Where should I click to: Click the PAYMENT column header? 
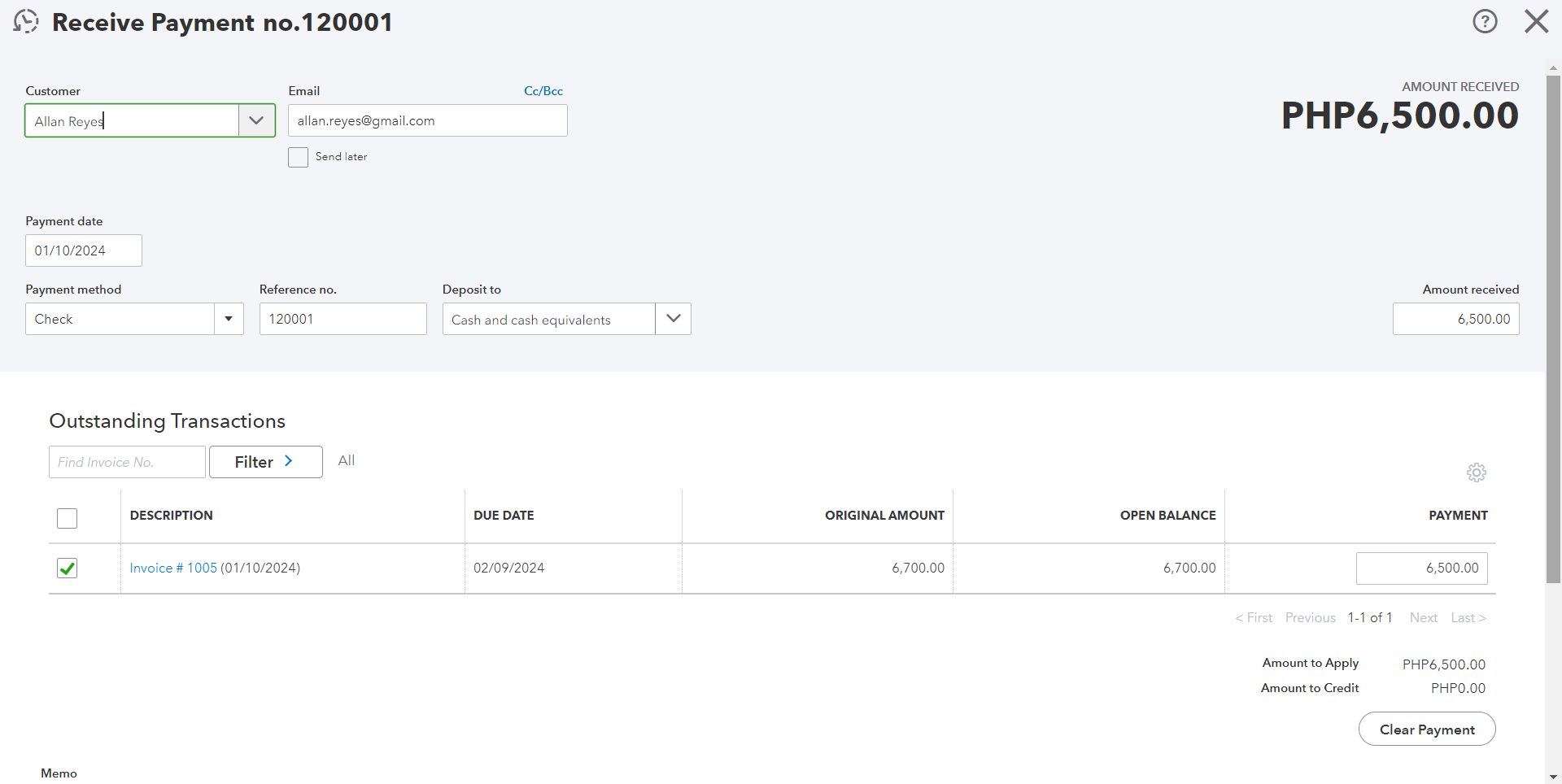point(1459,516)
